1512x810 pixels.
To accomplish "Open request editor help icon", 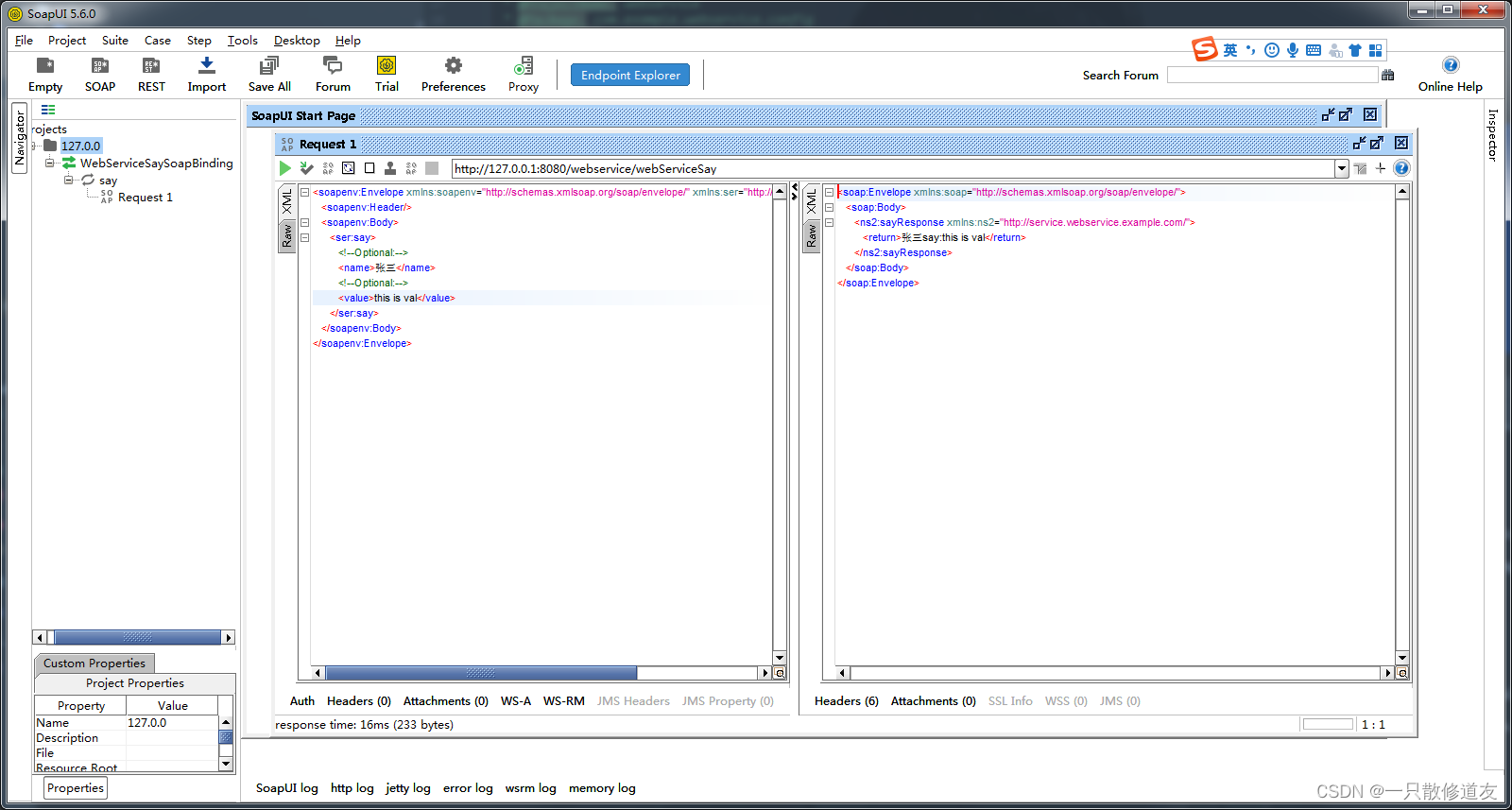I will [1401, 168].
